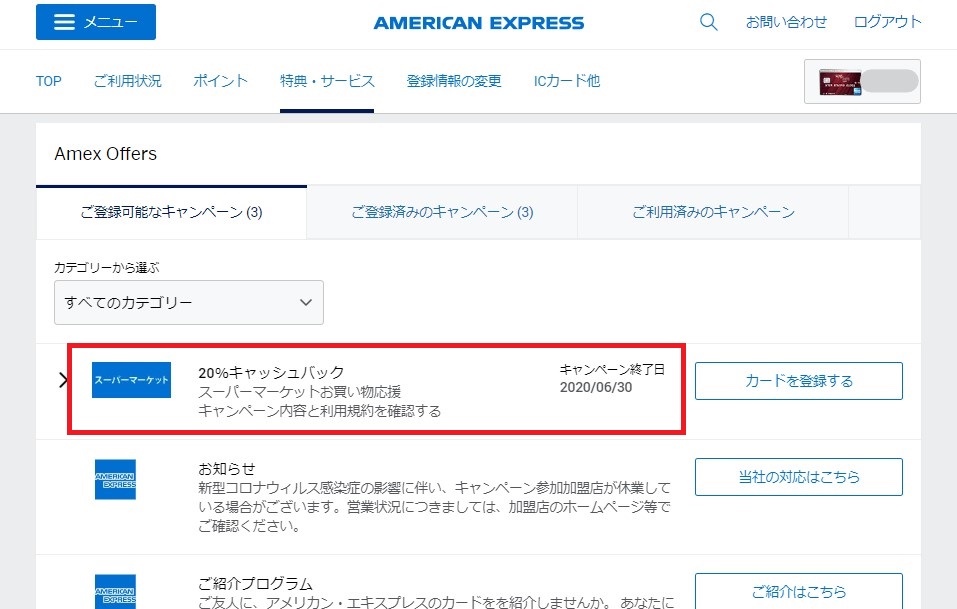
Task: Click the ご紹介プログラム heading text
Action: point(255,583)
